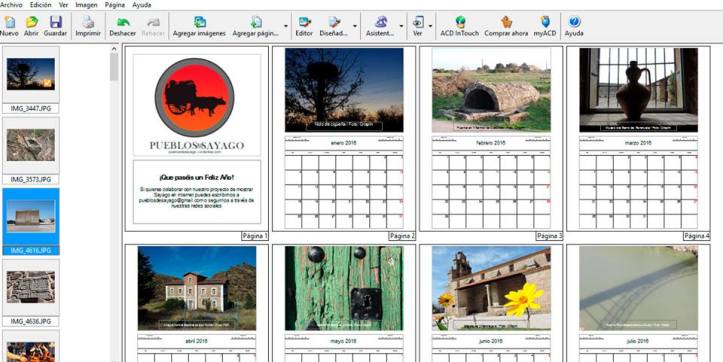Select the mayo 2016 calendar page
723x362 pixels.
(x=344, y=303)
